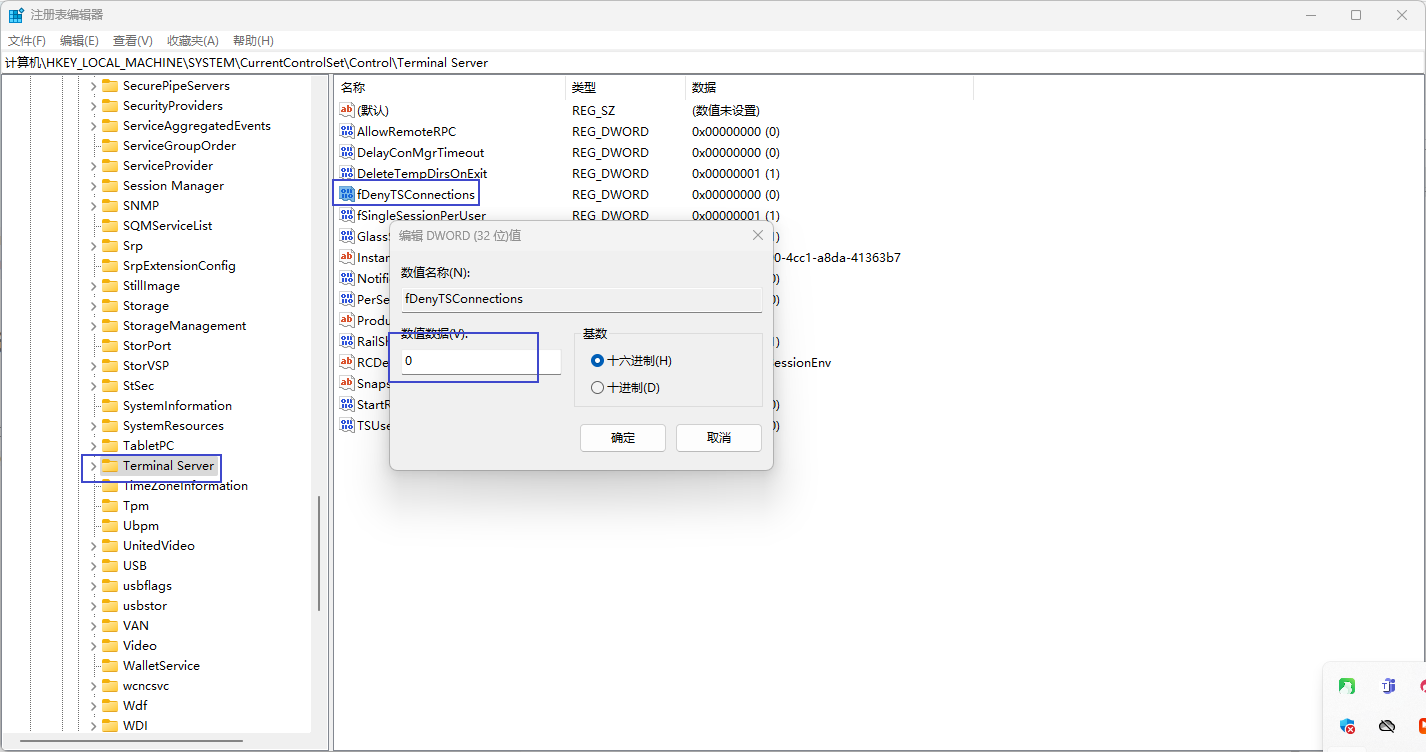Click the folder icon of Ubpm key
Image resolution: width=1426 pixels, height=752 pixels.
point(110,525)
